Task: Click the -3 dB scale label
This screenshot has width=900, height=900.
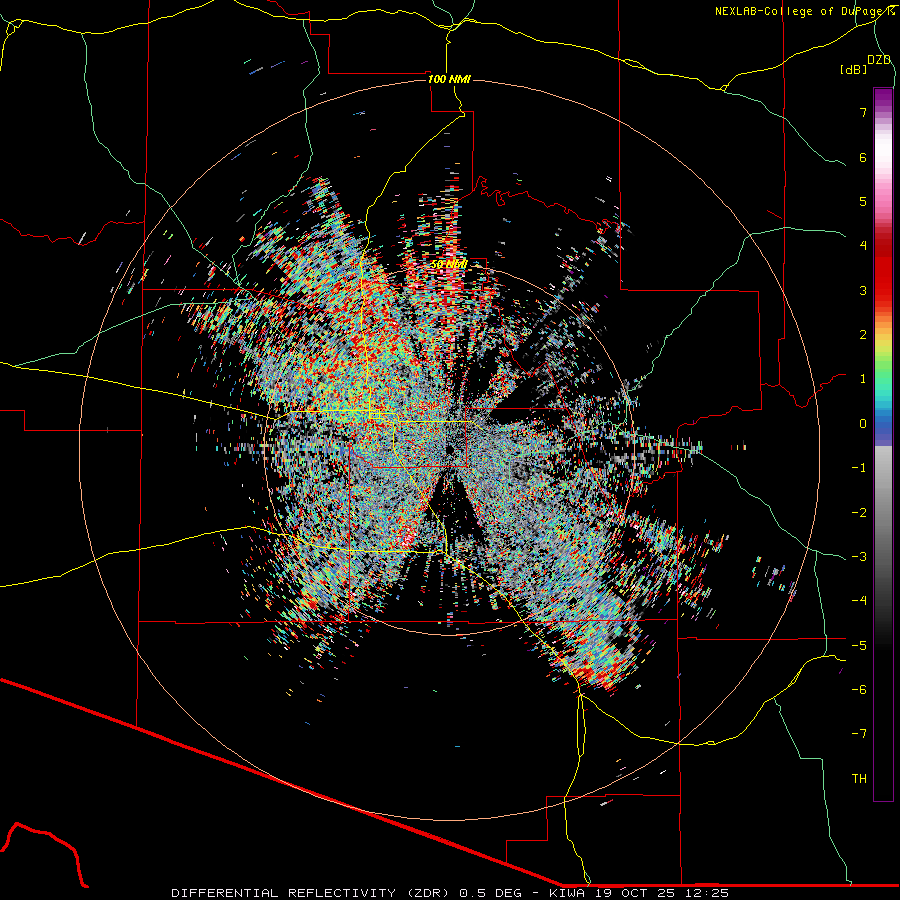Action: (859, 557)
